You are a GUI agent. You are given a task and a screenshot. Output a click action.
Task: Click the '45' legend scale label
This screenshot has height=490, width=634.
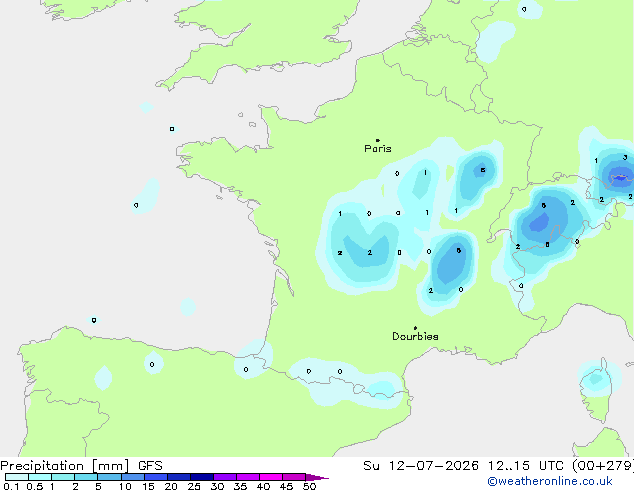click(x=286, y=486)
